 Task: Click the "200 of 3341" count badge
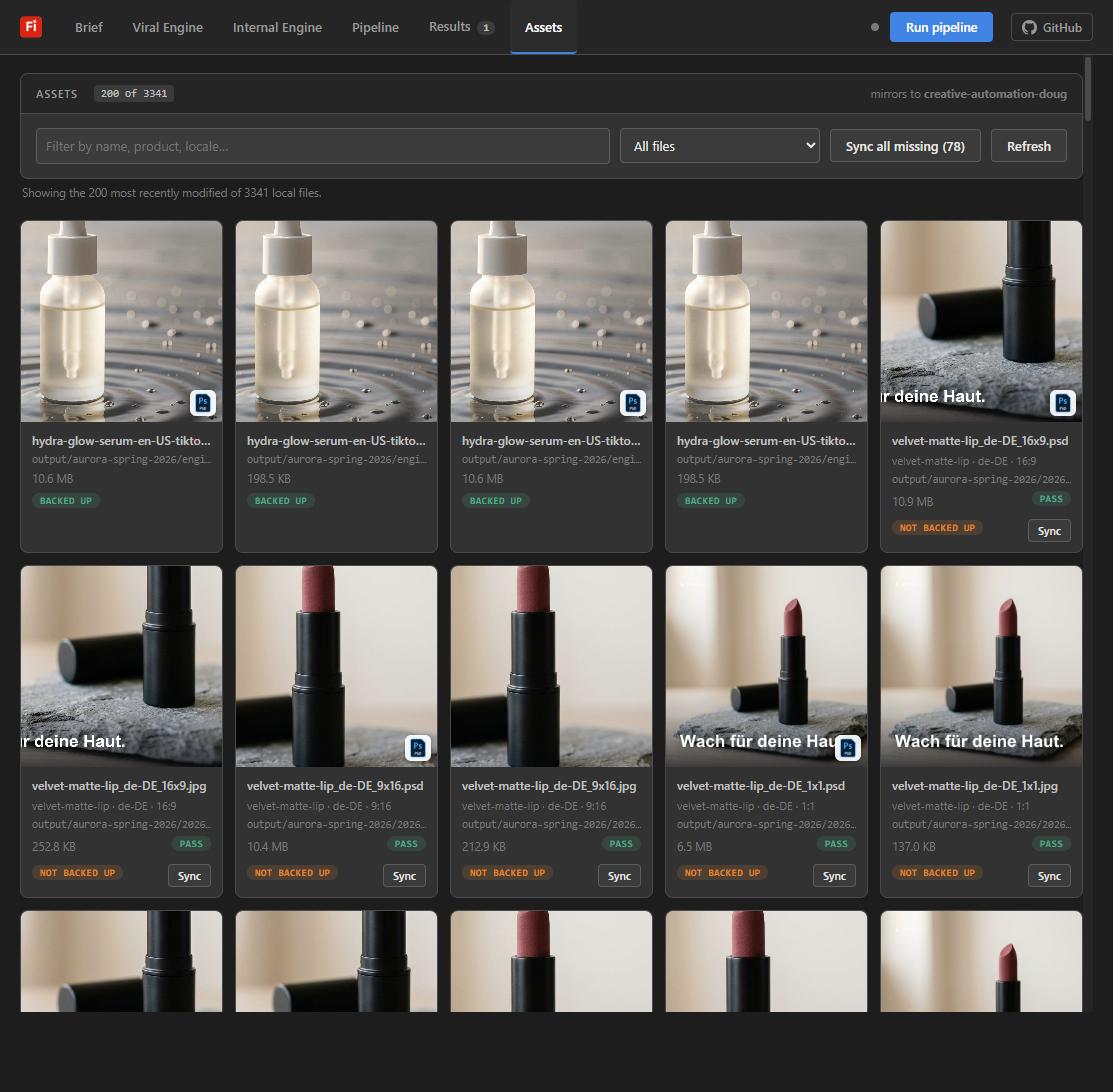[x=133, y=94]
